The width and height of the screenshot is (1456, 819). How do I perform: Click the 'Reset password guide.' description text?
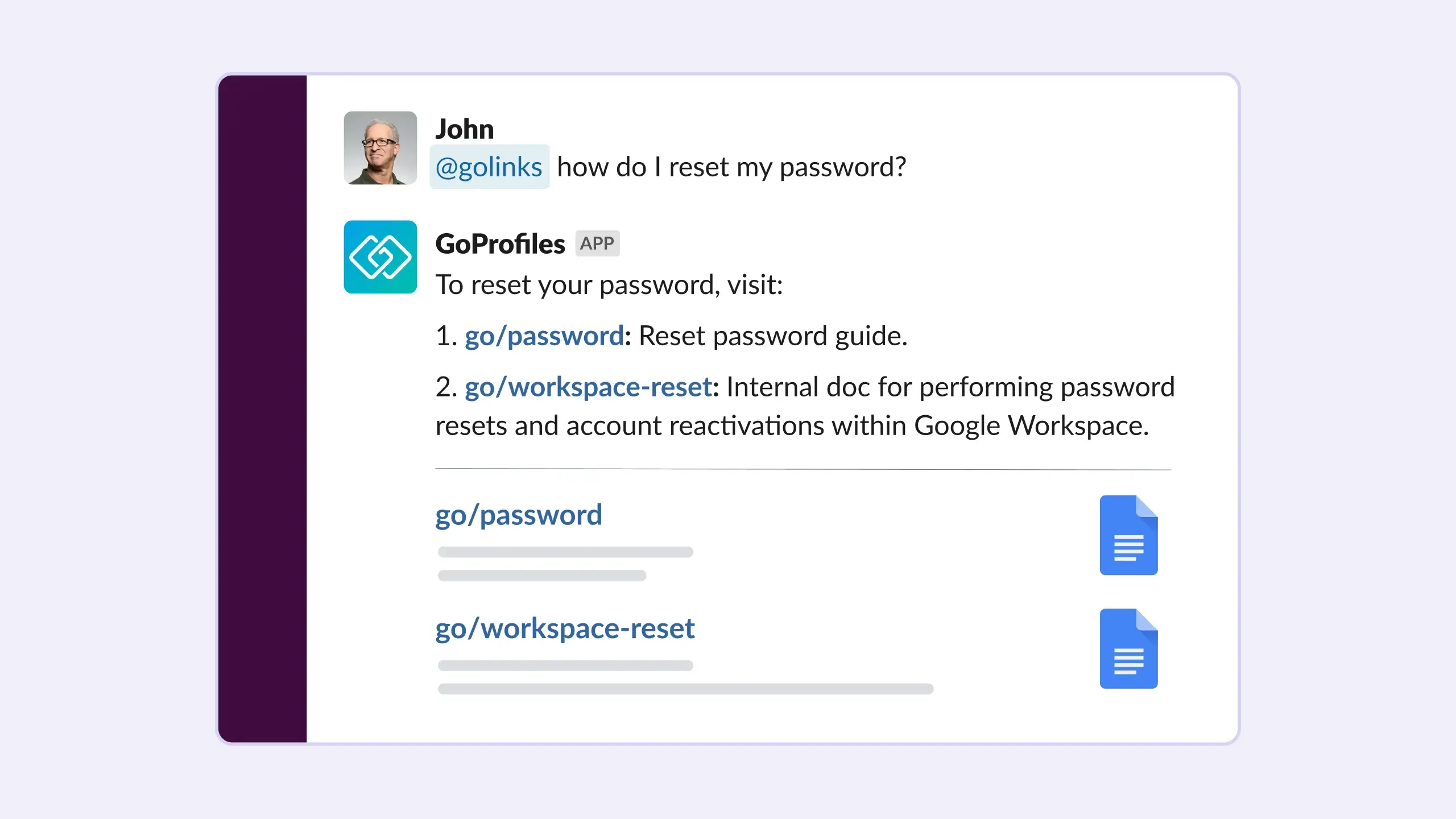click(772, 336)
